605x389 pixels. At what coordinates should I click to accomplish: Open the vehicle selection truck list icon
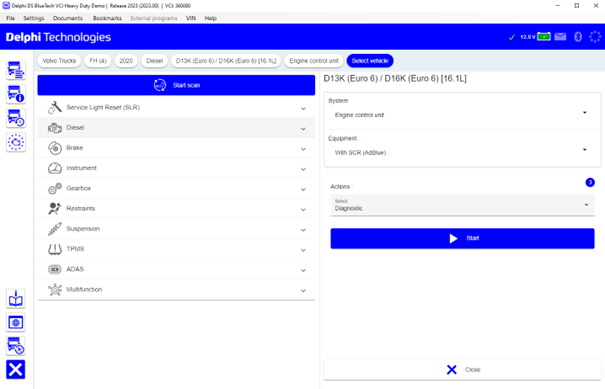click(x=16, y=70)
